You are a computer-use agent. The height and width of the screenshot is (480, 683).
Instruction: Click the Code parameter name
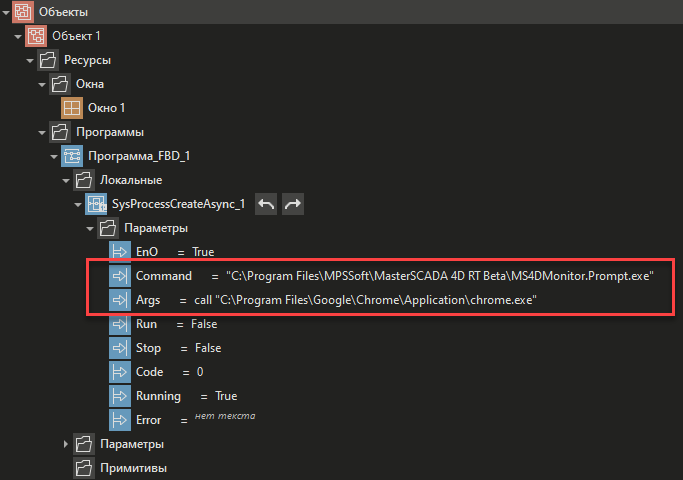coord(149,372)
